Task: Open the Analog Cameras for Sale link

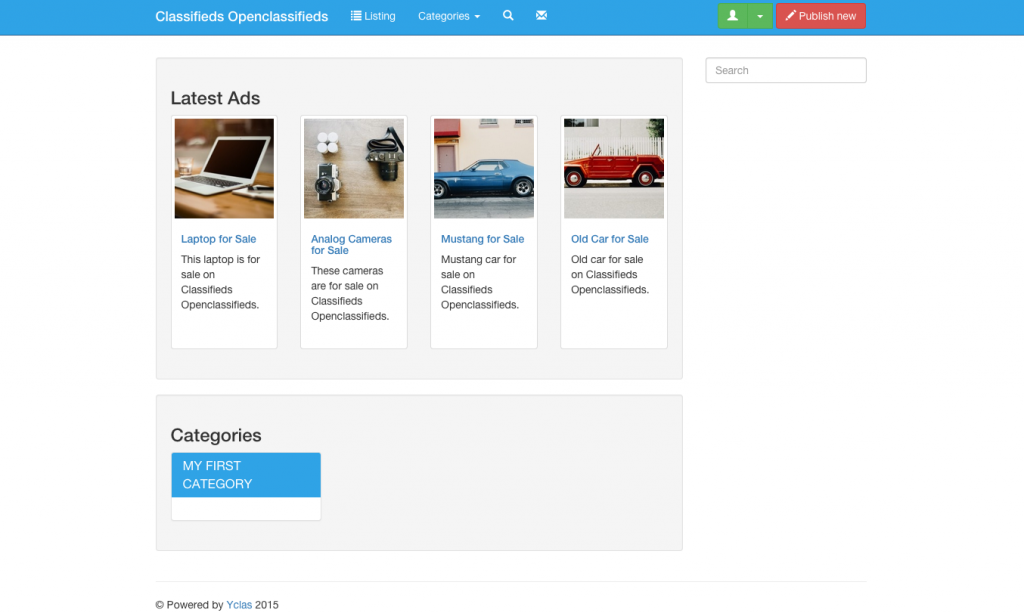Action: pyautogui.click(x=351, y=245)
